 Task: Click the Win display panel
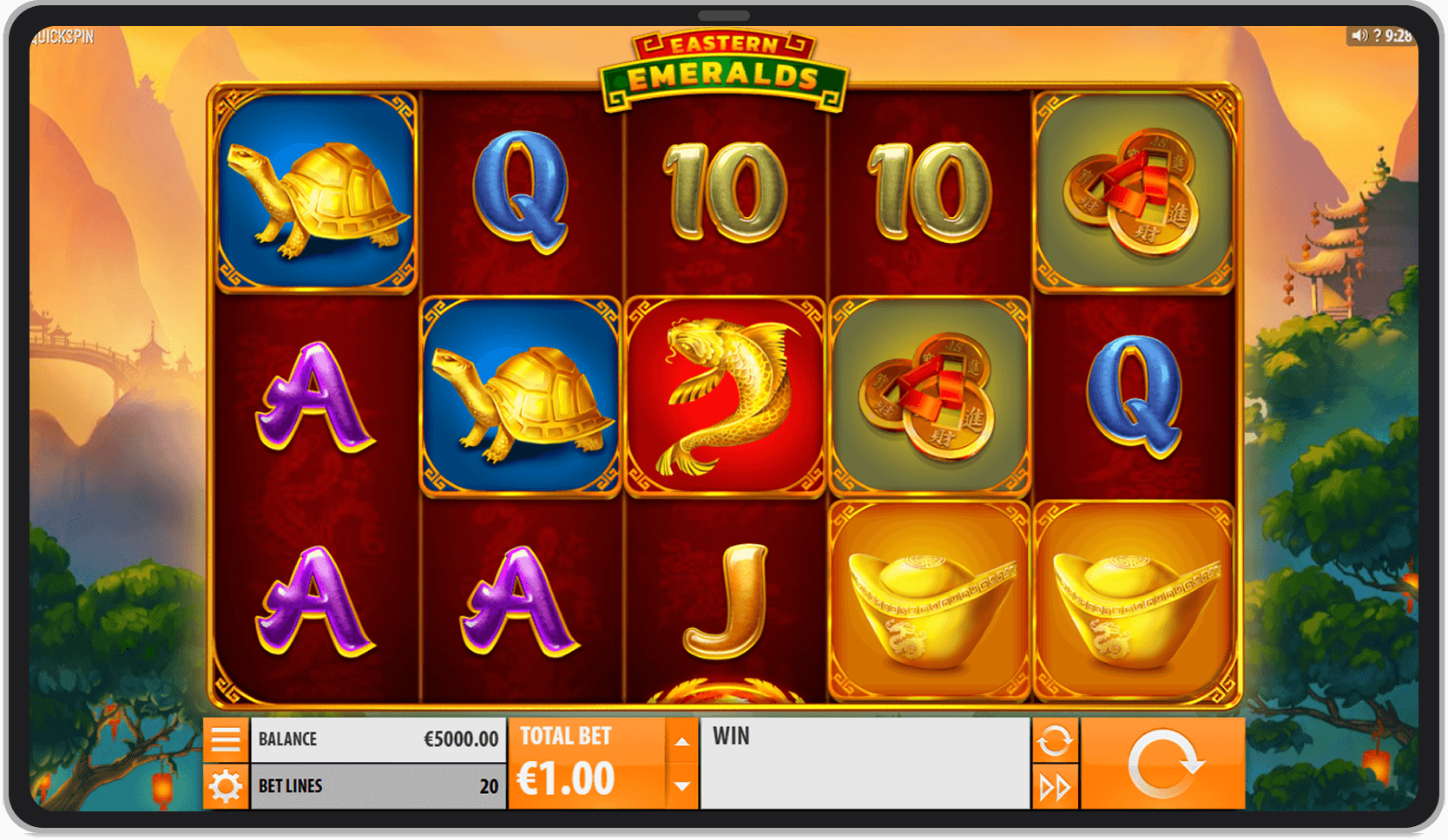pos(865,764)
